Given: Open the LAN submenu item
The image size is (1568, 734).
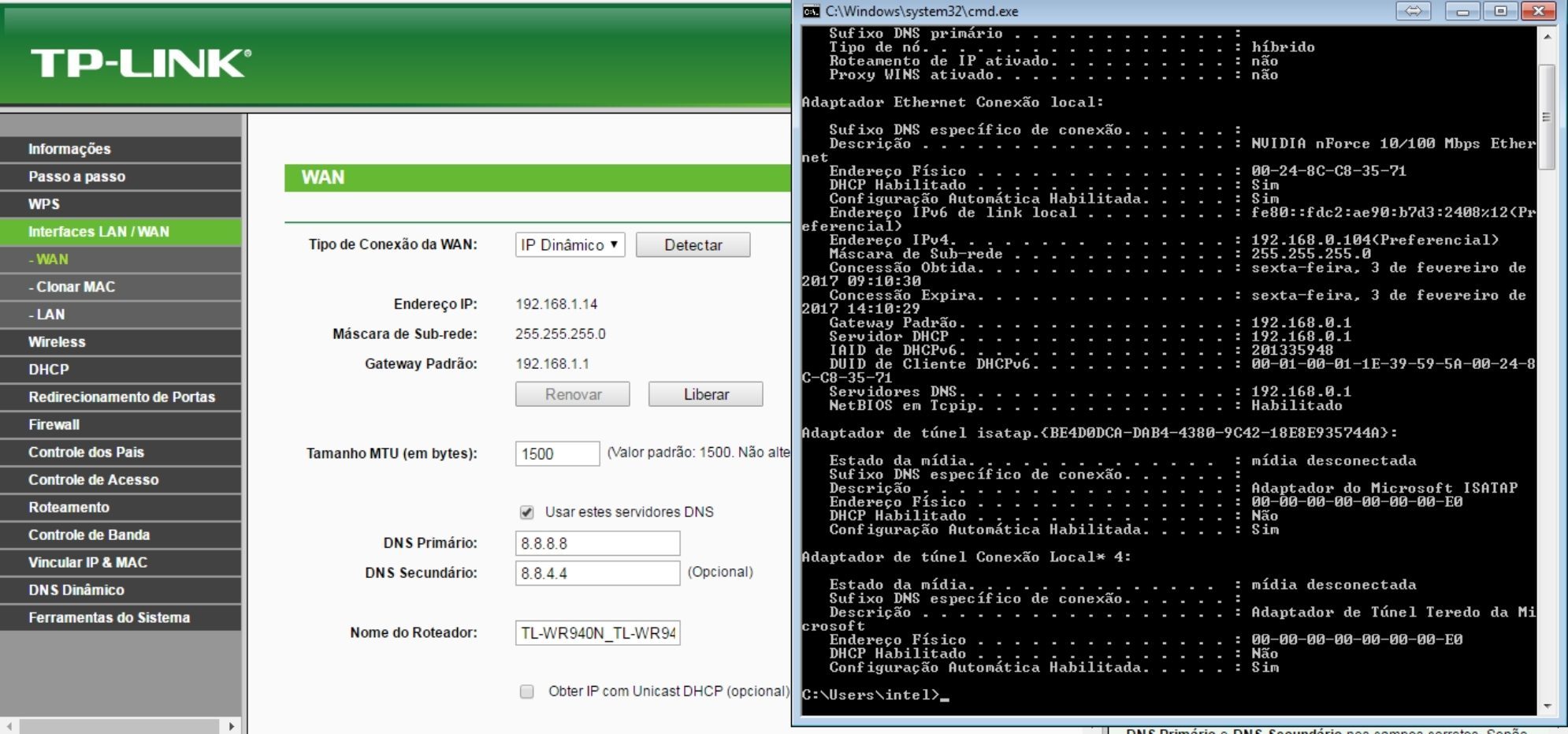Looking at the screenshot, I should tap(121, 315).
